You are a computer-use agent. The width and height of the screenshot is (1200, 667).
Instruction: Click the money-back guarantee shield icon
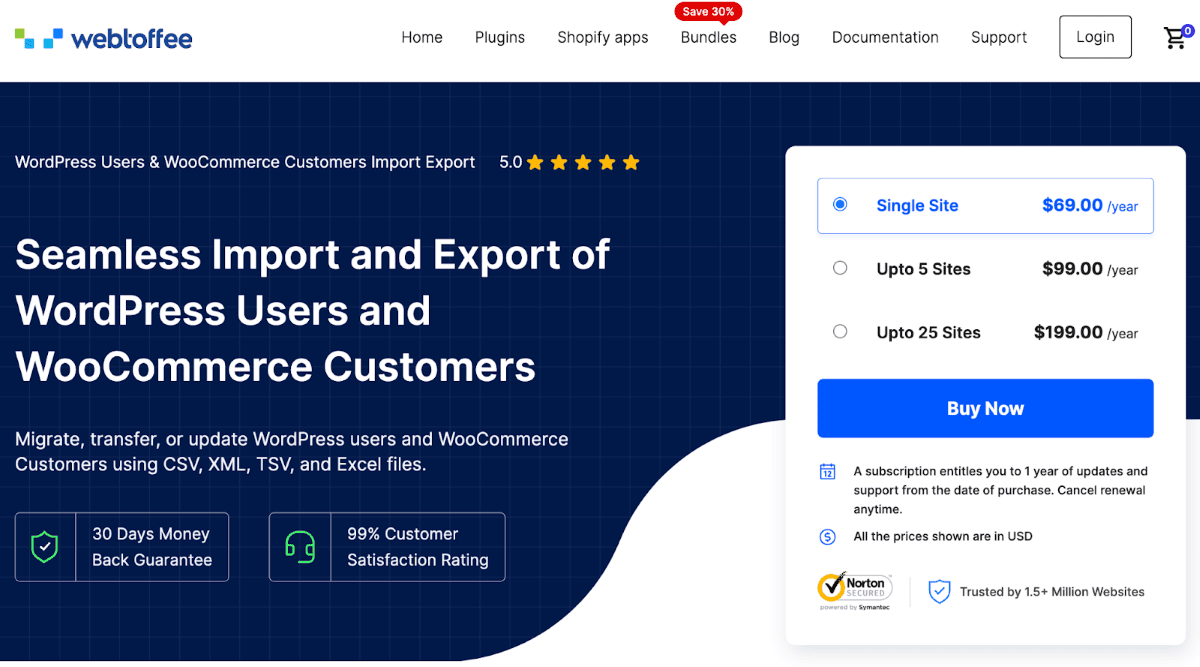pyautogui.click(x=45, y=546)
